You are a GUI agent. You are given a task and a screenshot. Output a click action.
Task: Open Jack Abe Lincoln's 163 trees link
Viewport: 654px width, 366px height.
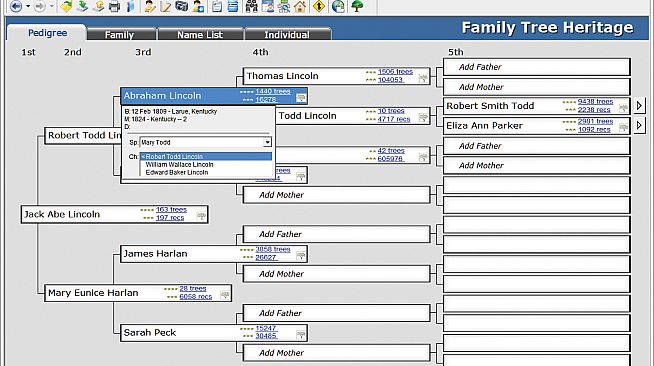pos(171,210)
